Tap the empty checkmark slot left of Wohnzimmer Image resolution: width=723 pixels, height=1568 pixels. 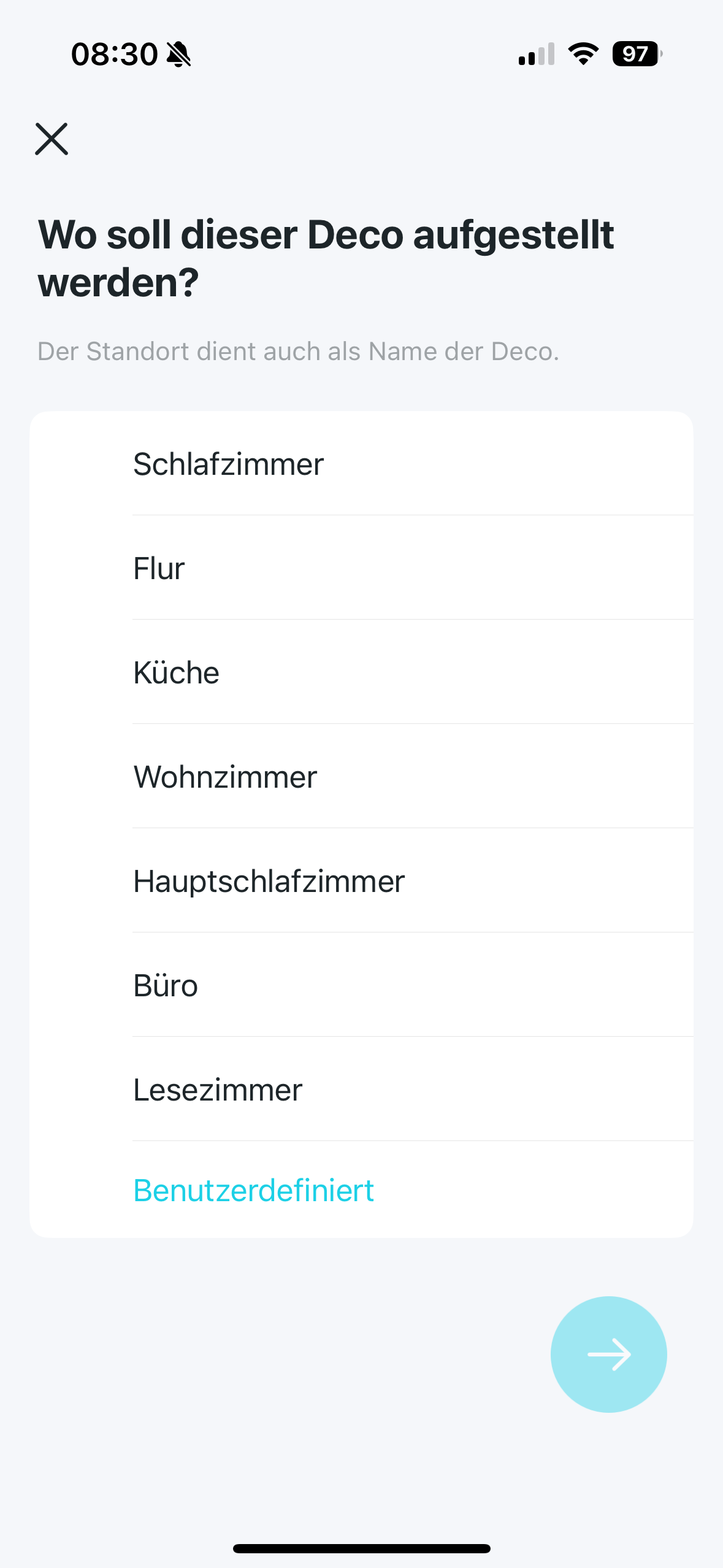pyautogui.click(x=81, y=777)
